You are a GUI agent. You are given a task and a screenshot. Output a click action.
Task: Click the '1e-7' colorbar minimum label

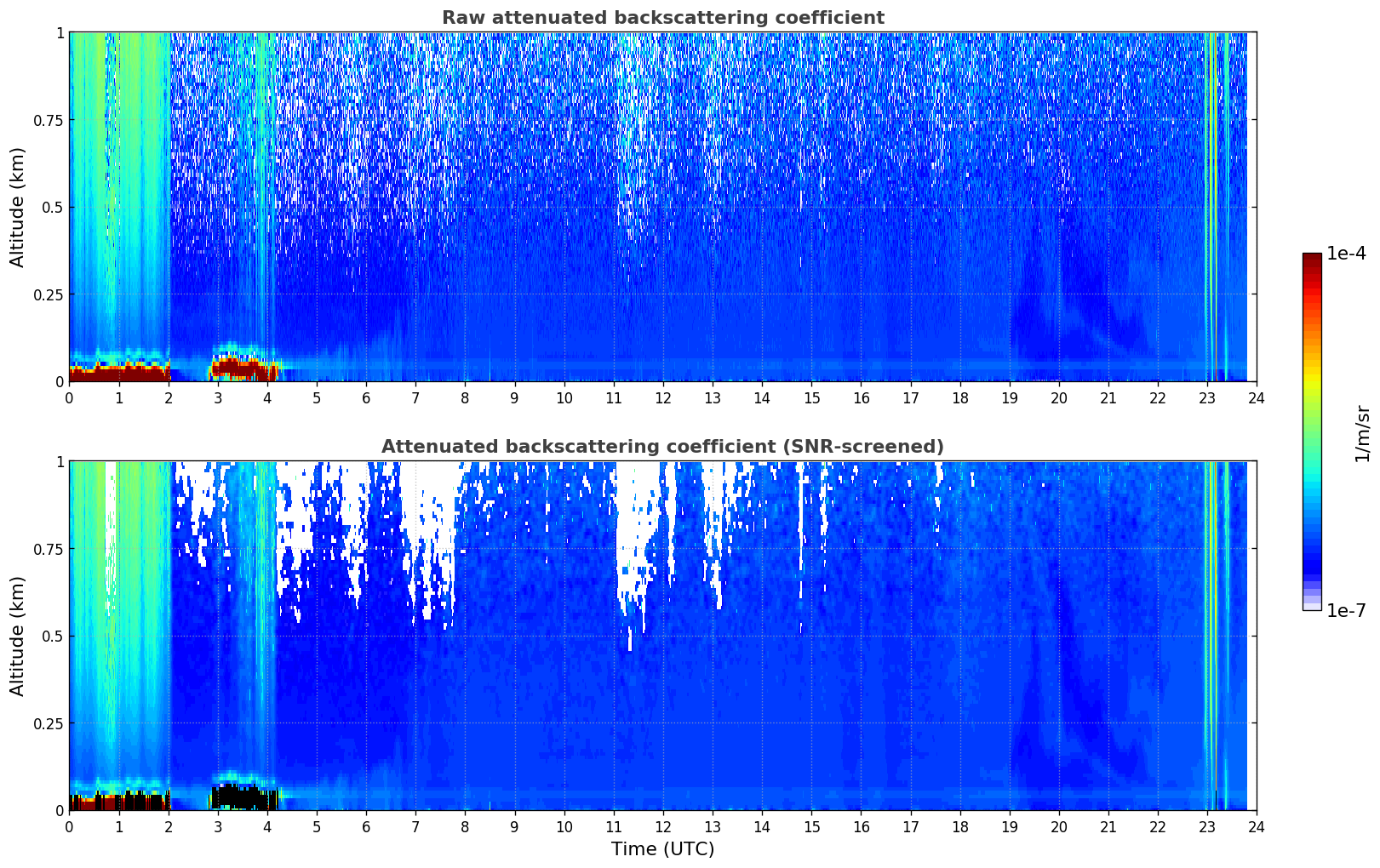tap(1346, 610)
